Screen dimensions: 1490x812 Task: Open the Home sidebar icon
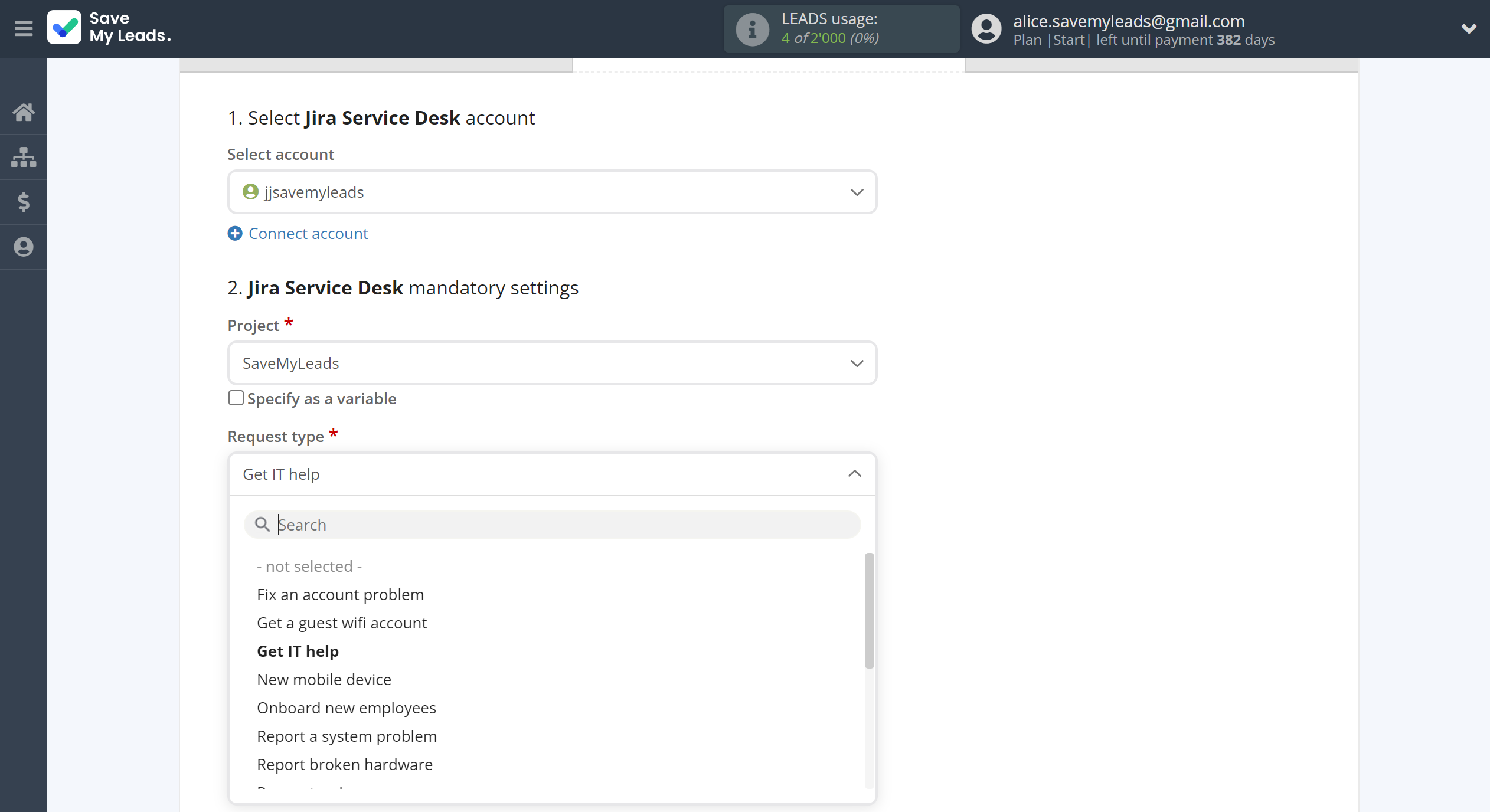24,112
